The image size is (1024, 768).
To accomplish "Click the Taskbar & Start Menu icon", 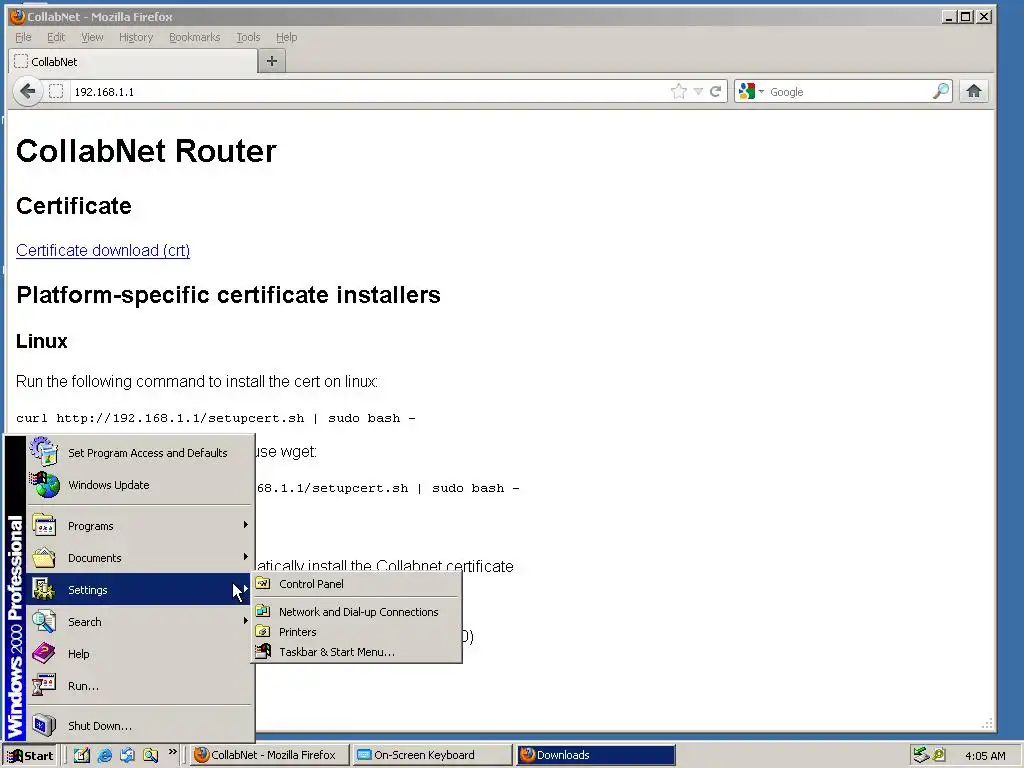I will coord(263,651).
